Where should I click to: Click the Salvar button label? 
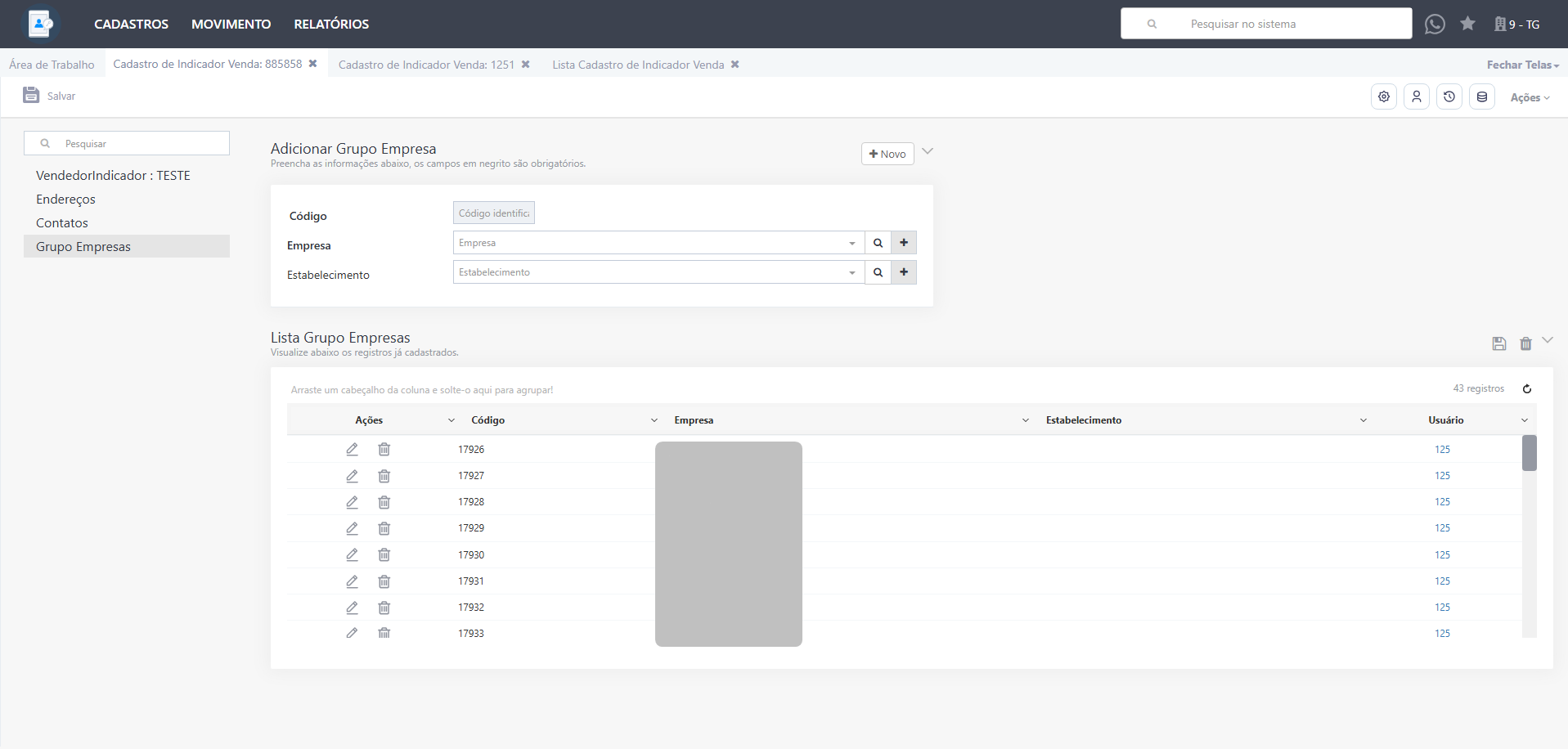[61, 96]
